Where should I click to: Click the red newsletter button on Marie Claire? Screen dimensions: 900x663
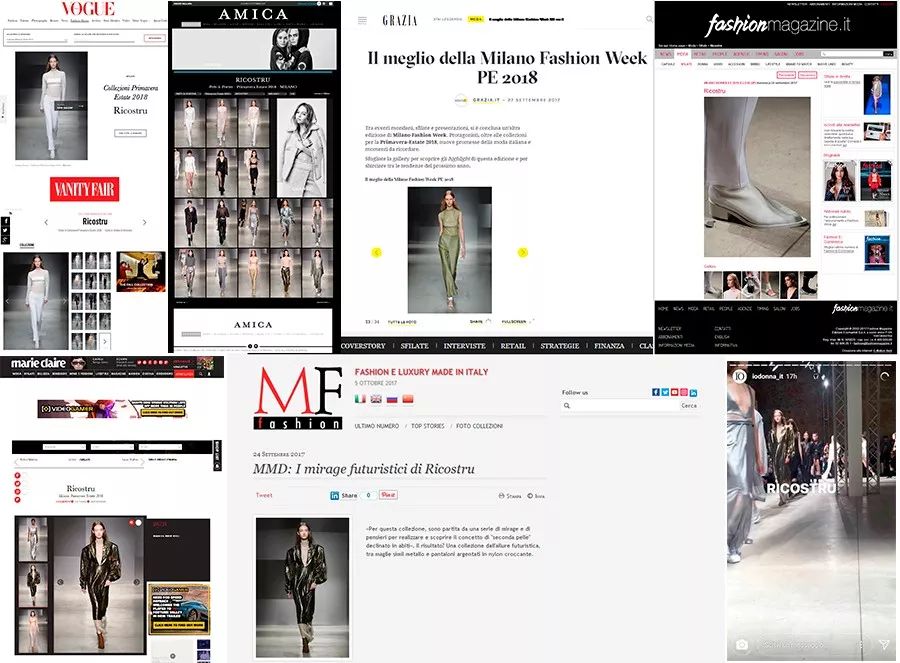coord(184,374)
